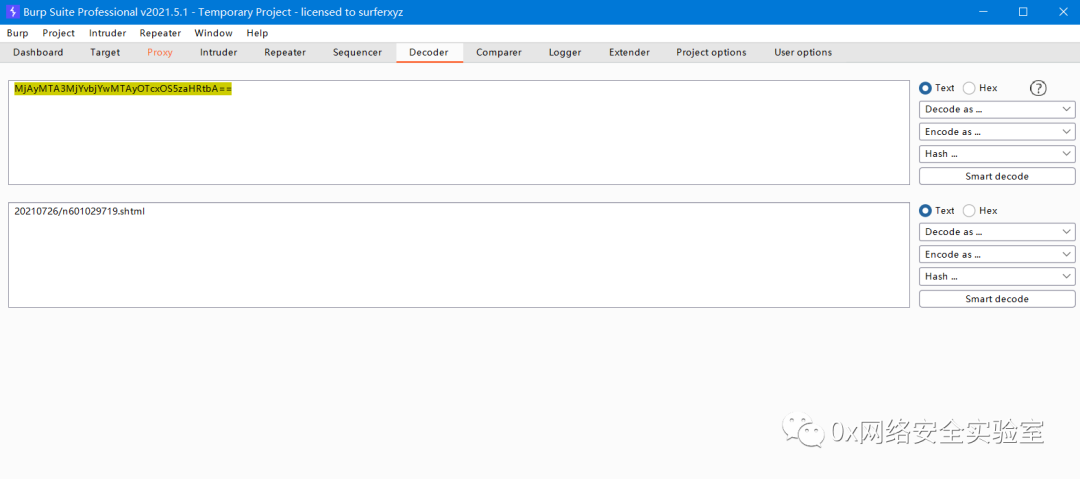Open the Help menu
The width and height of the screenshot is (1080, 479).
pyautogui.click(x=258, y=33)
